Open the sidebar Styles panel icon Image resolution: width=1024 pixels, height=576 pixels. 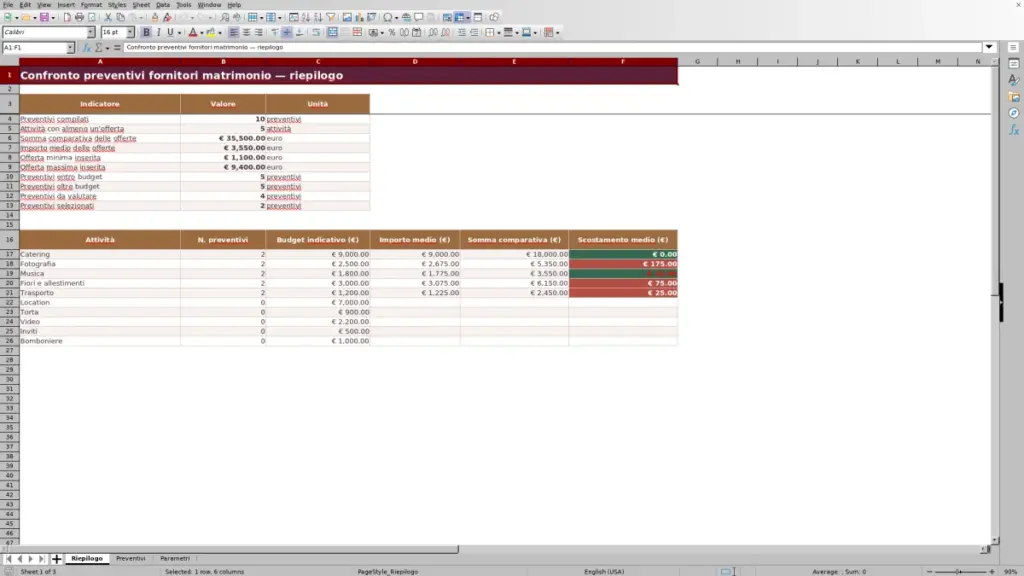coord(1014,80)
